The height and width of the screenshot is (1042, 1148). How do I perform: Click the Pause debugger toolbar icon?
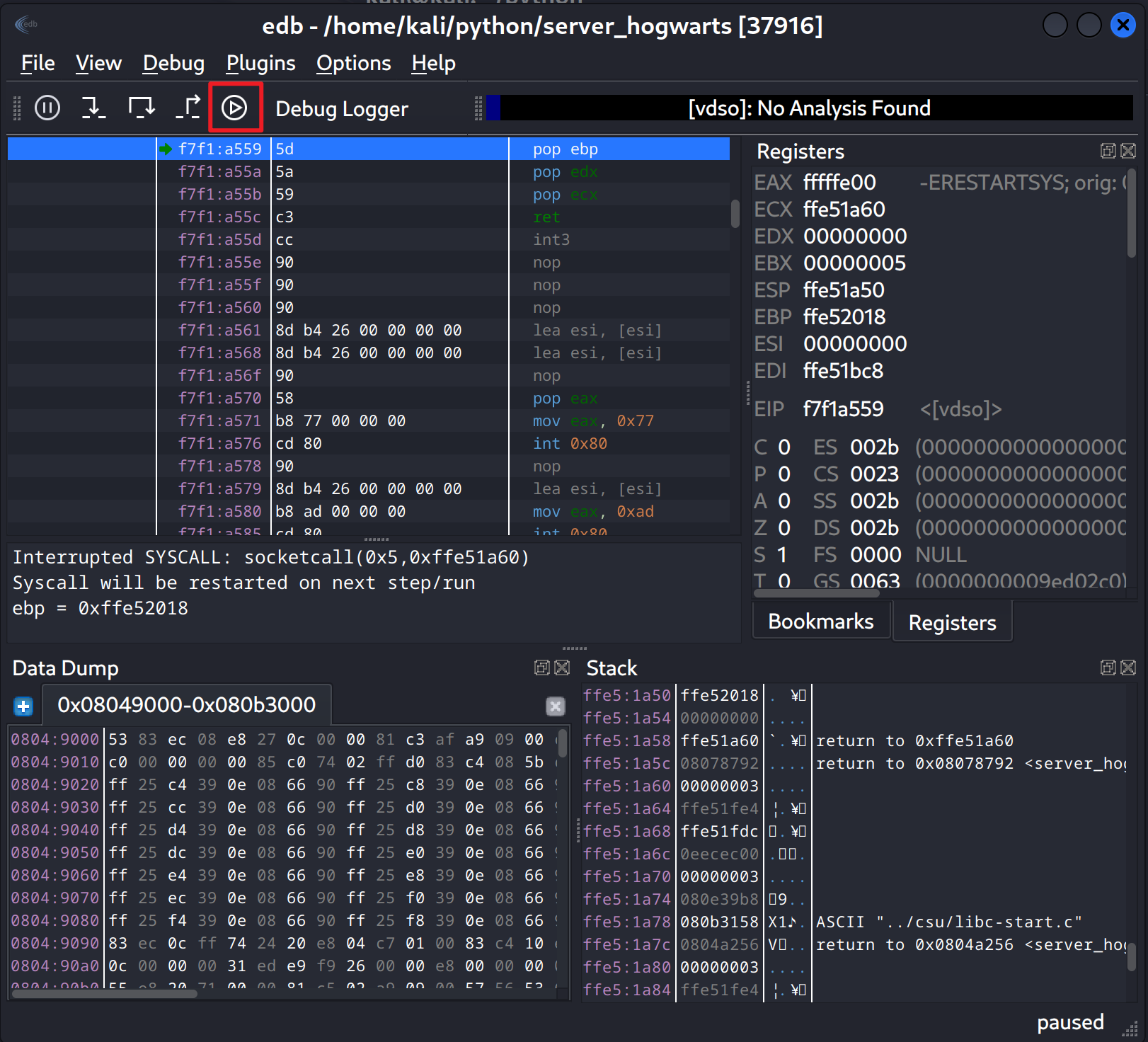47,108
